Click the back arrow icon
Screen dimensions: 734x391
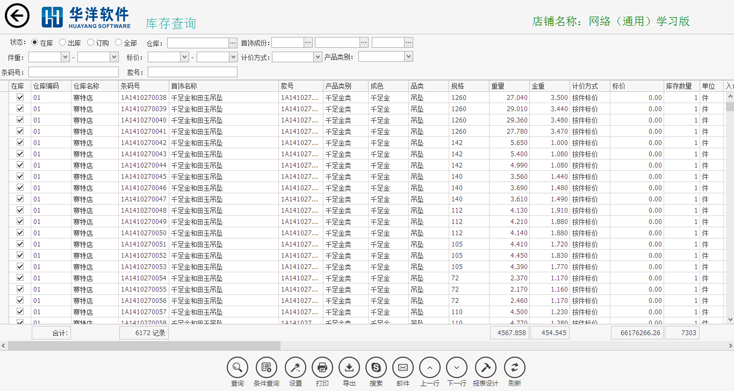[x=17, y=16]
